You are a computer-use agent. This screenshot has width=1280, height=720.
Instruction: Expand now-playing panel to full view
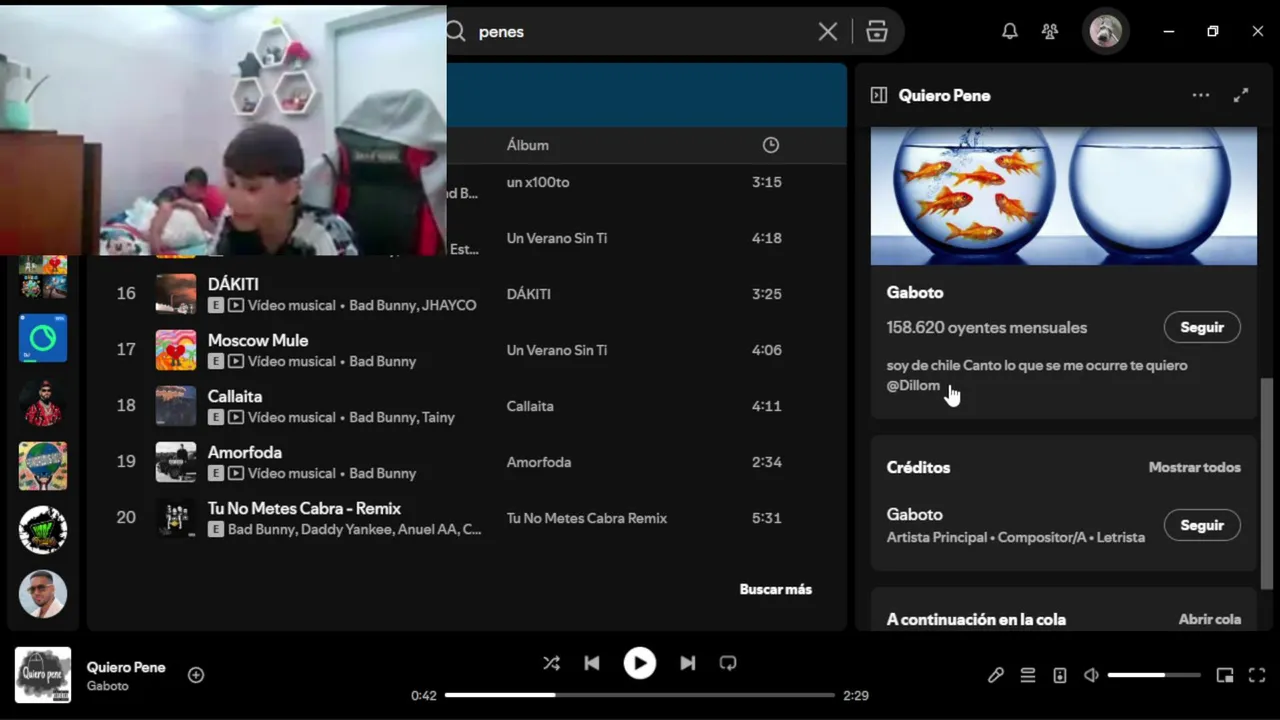[x=1241, y=95]
